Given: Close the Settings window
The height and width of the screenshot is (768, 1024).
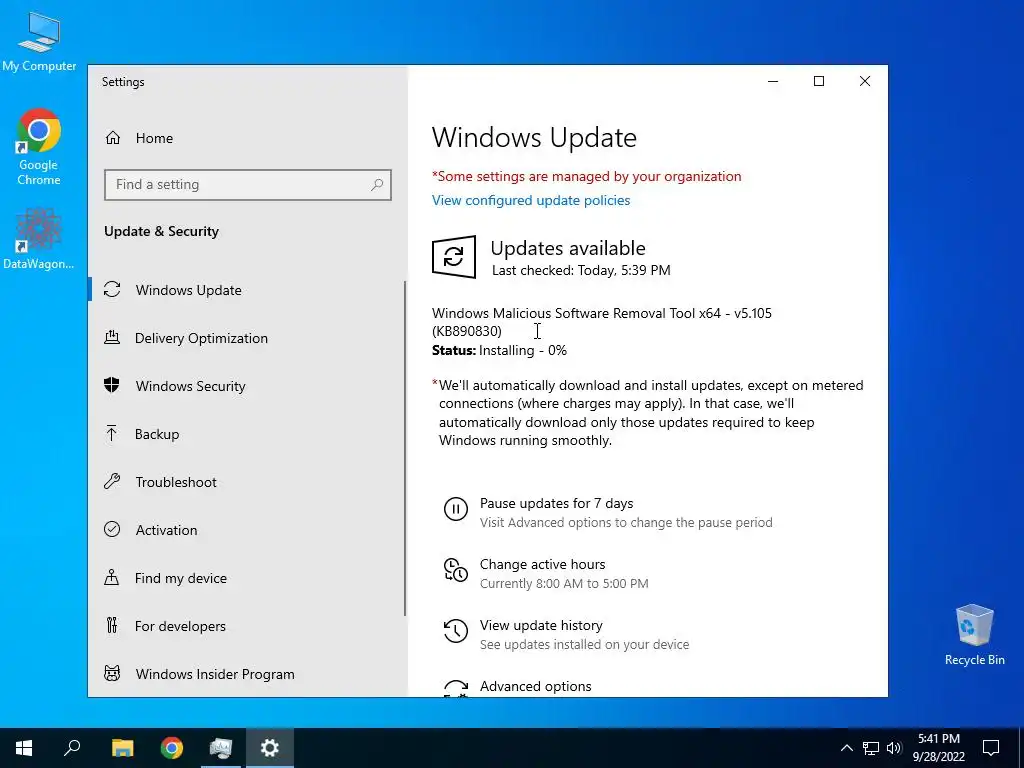Looking at the screenshot, I should (865, 81).
